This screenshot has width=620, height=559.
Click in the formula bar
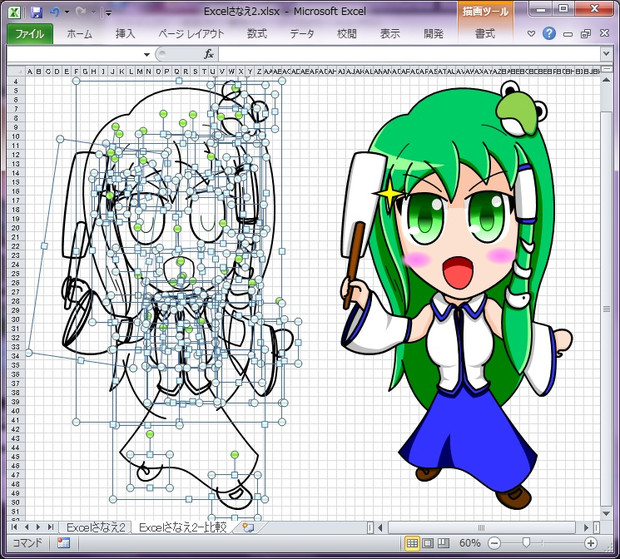point(409,55)
